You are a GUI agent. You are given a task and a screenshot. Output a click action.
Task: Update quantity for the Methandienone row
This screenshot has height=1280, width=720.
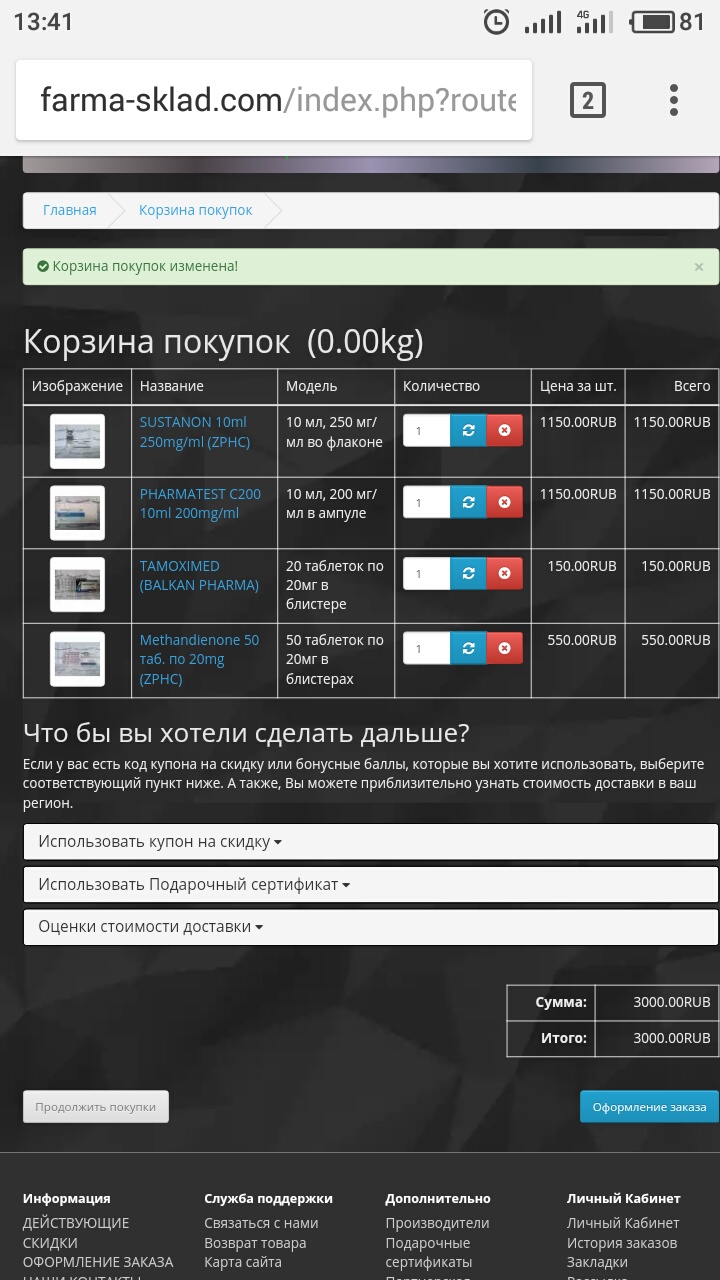point(468,648)
